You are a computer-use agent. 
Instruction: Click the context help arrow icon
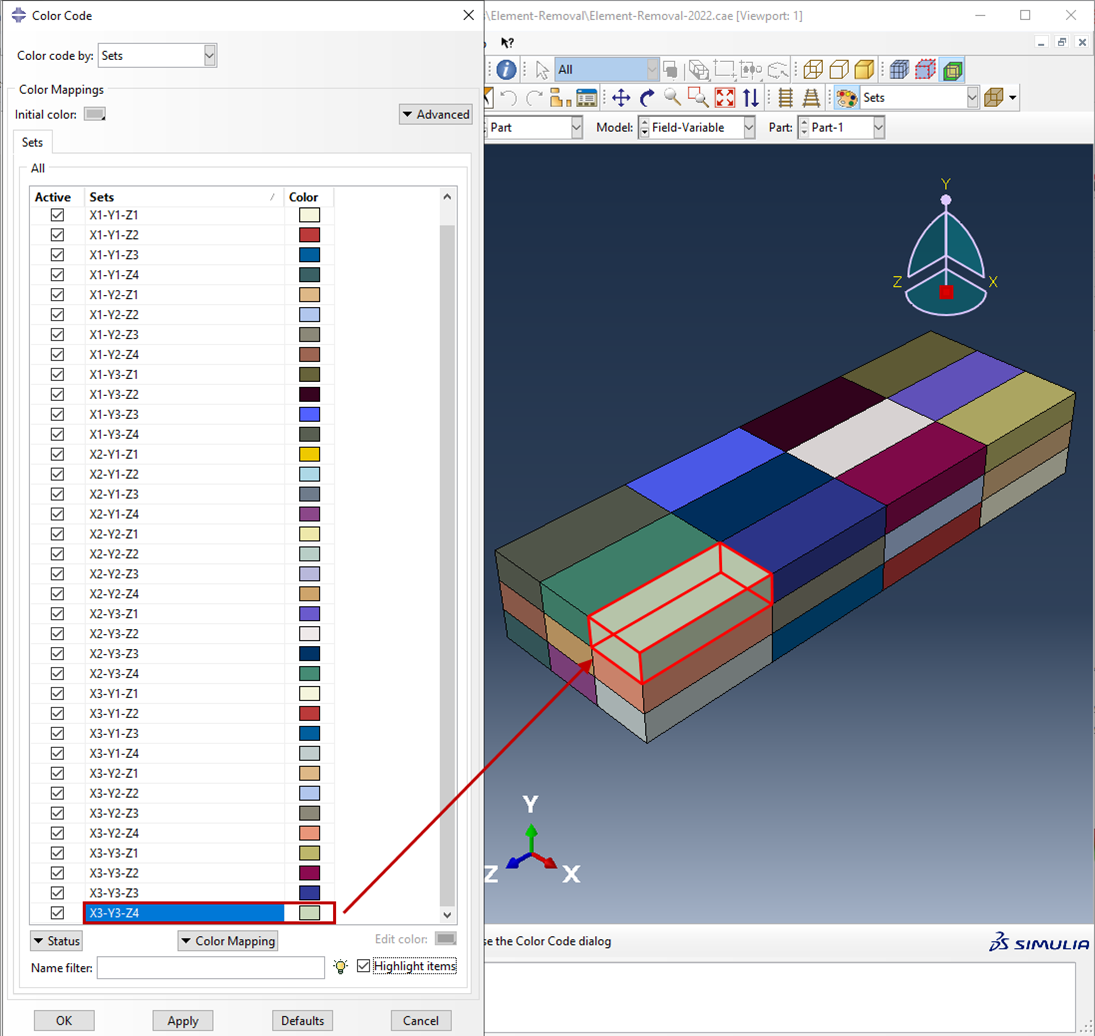507,43
